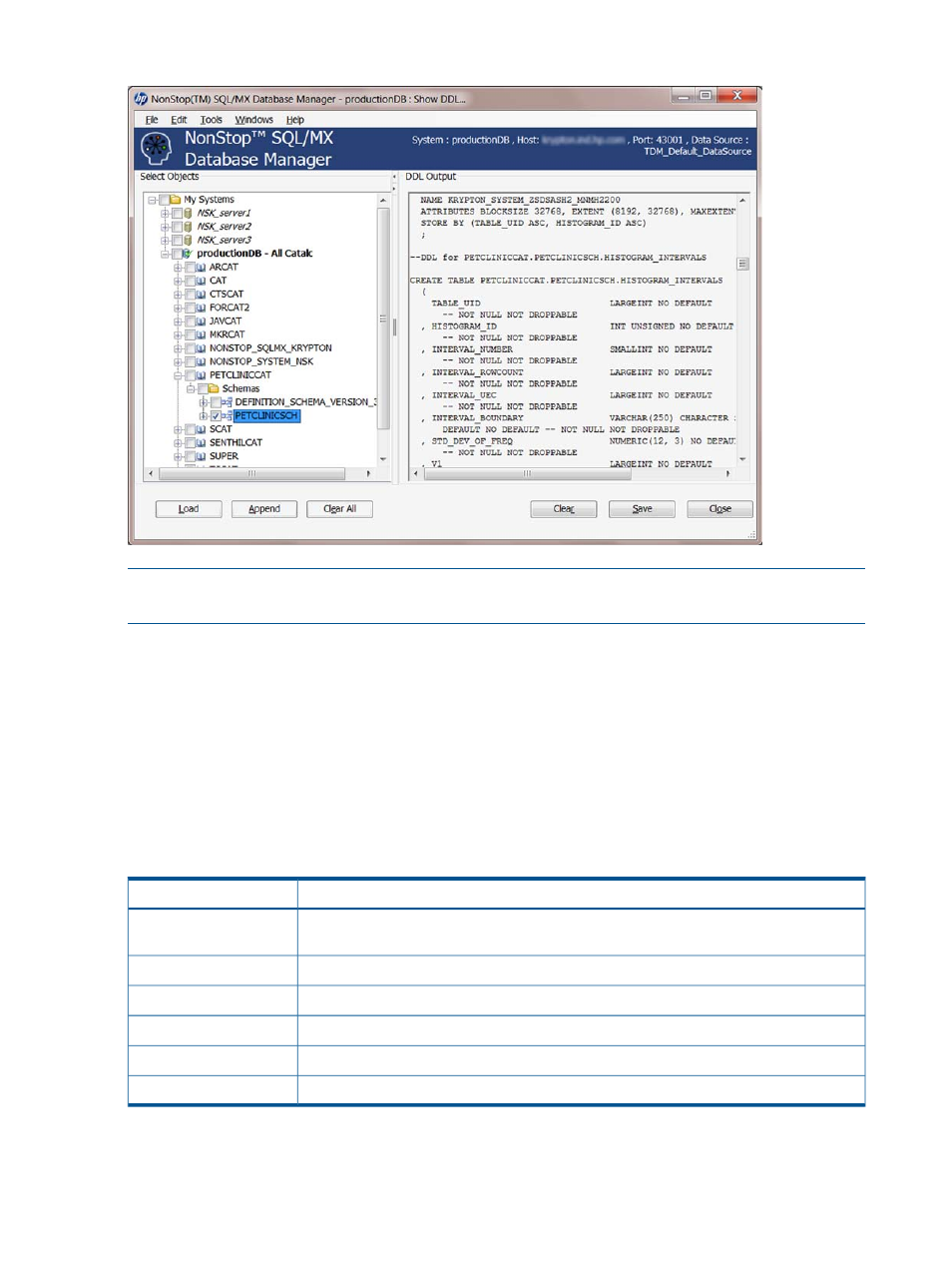
Task: Click the CTSCAT catalog icon
Action: click(201, 295)
